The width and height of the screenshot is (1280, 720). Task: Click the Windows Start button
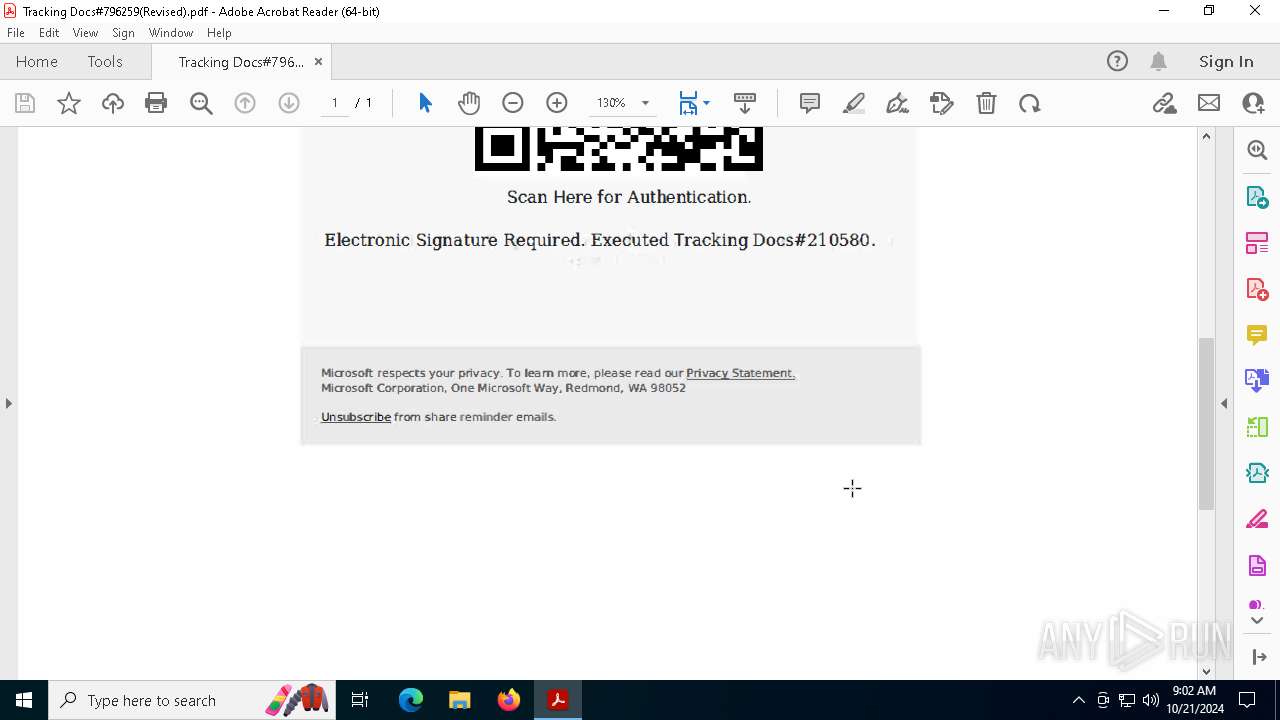coord(24,700)
